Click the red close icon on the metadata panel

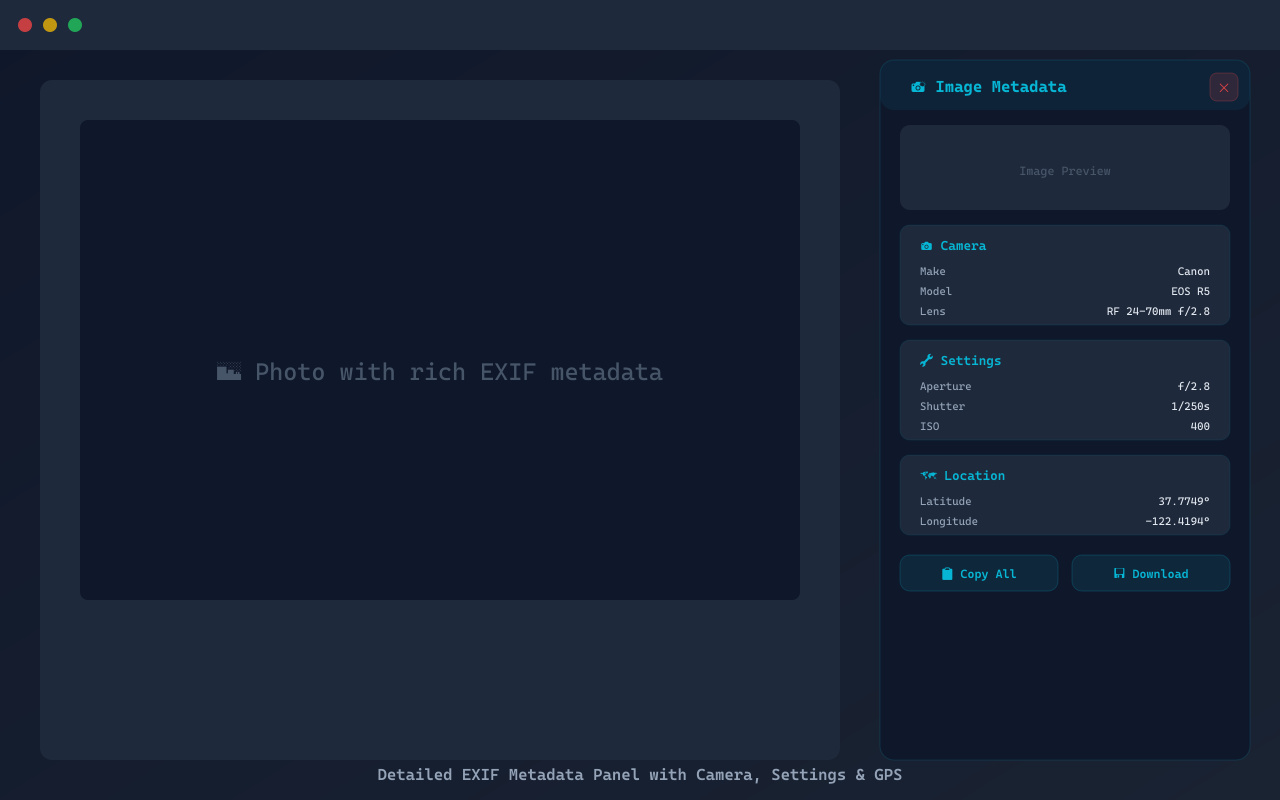pyautogui.click(x=1223, y=87)
